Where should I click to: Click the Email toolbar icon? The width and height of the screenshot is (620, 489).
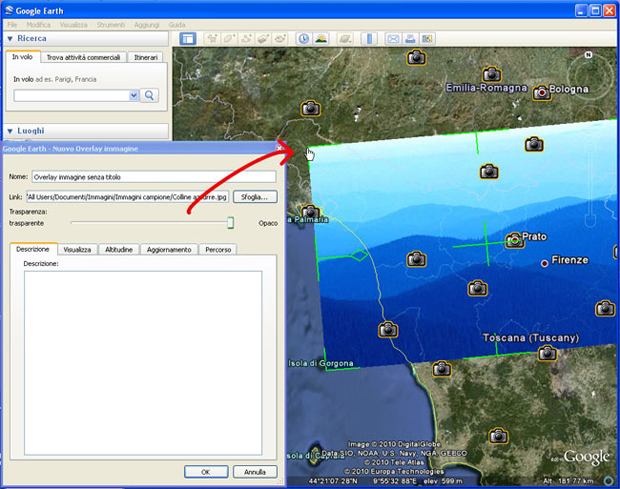tap(393, 39)
